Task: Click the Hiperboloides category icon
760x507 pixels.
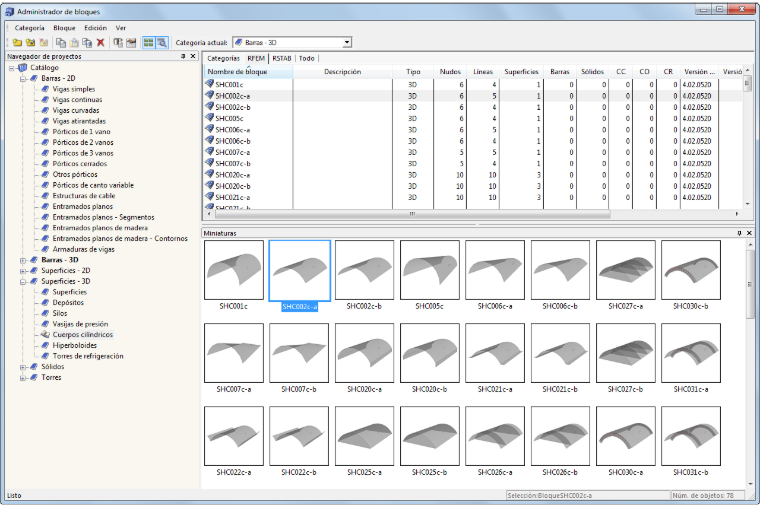Action: click(46, 346)
